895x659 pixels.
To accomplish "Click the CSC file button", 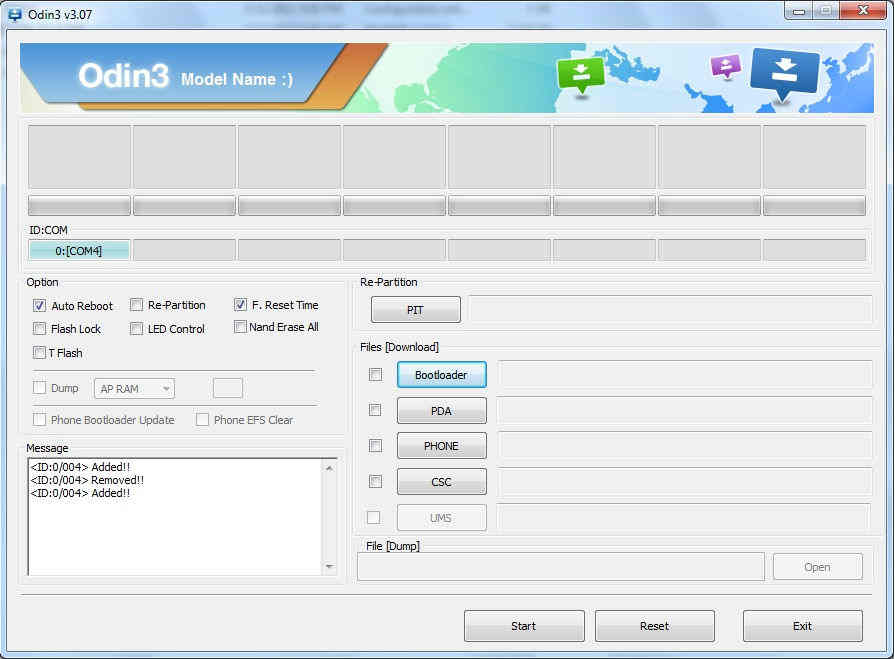I will pyautogui.click(x=442, y=482).
